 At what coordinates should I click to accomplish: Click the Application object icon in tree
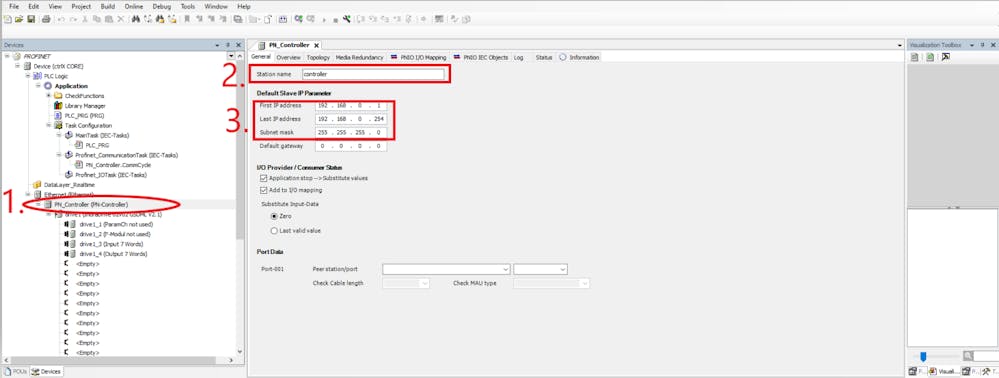[48, 86]
